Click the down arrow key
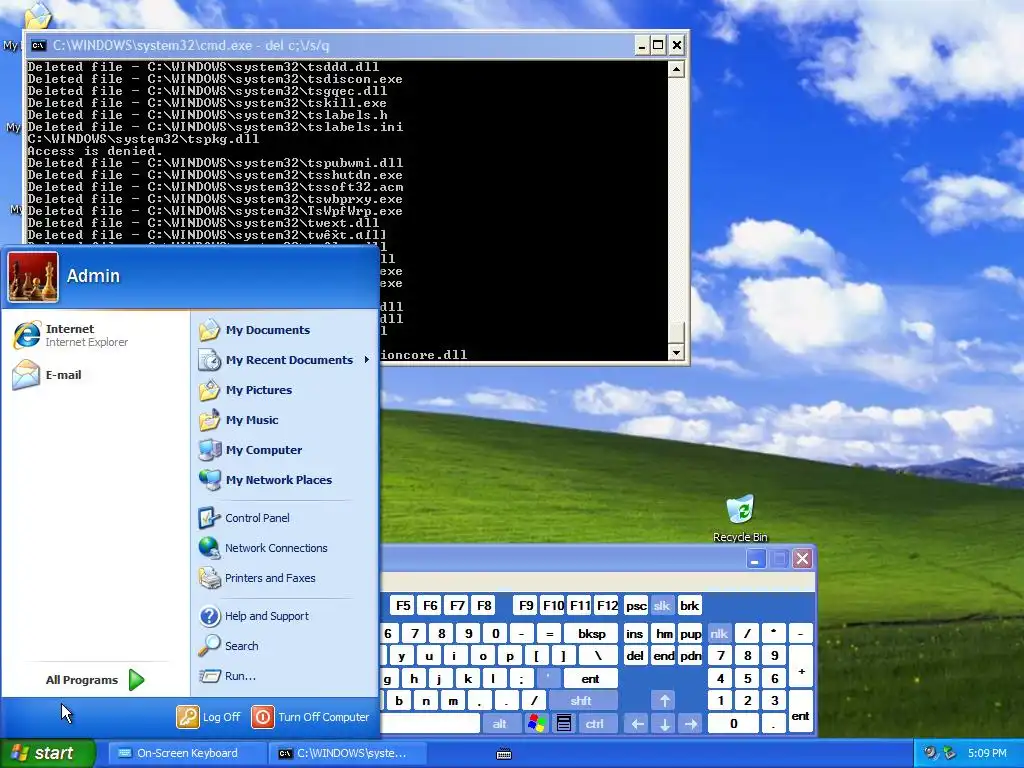Image resolution: width=1024 pixels, height=768 pixels. [664, 724]
